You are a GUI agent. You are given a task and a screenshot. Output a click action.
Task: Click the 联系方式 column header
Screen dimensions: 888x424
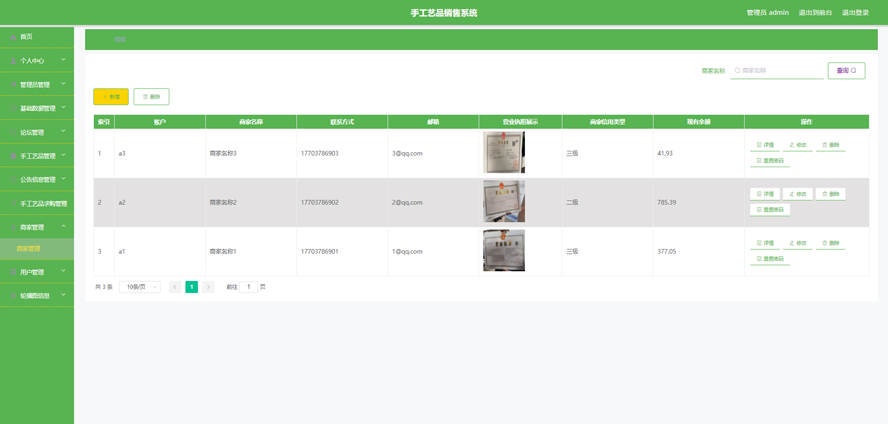click(342, 122)
